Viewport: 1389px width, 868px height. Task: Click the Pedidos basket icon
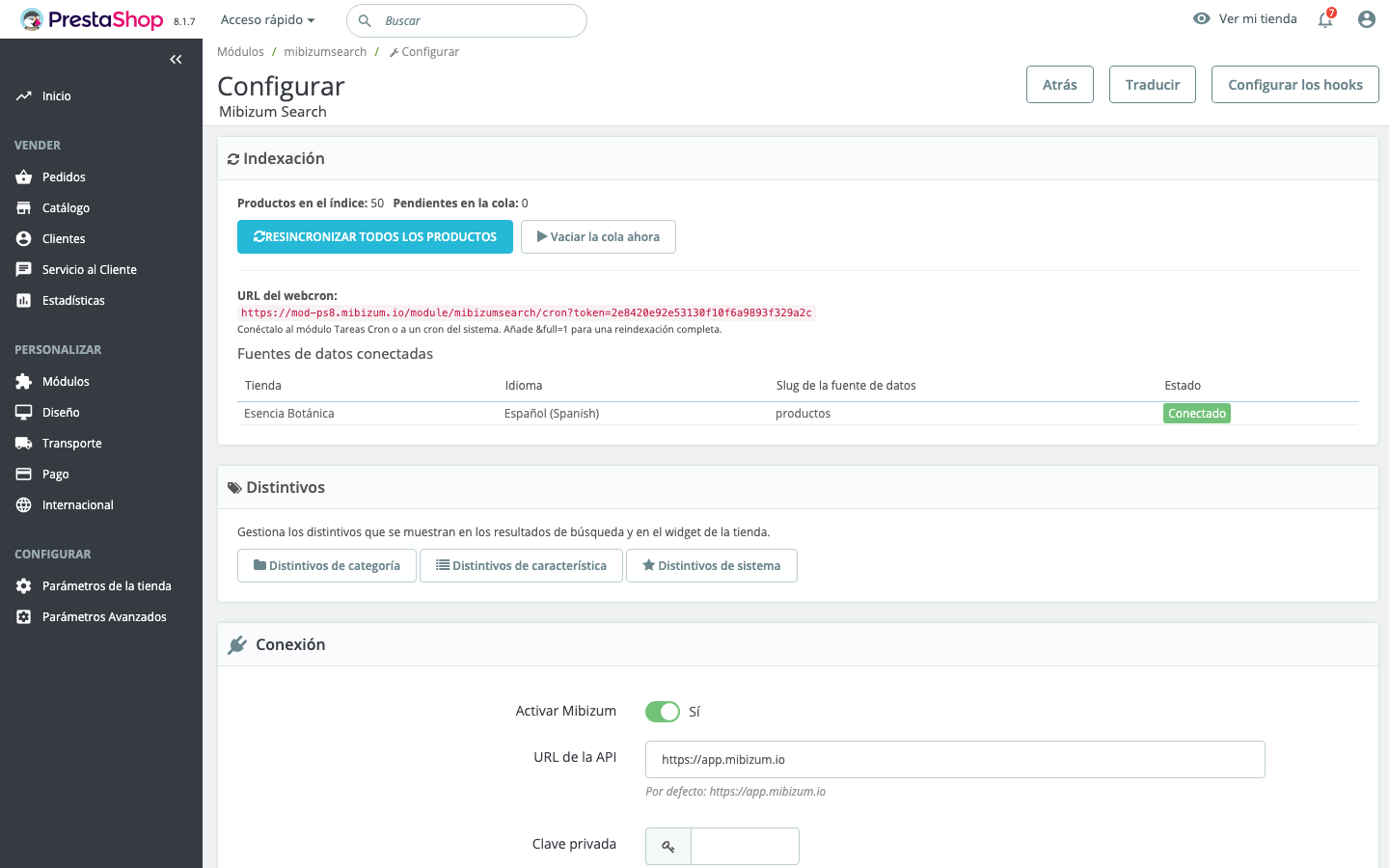(x=24, y=177)
